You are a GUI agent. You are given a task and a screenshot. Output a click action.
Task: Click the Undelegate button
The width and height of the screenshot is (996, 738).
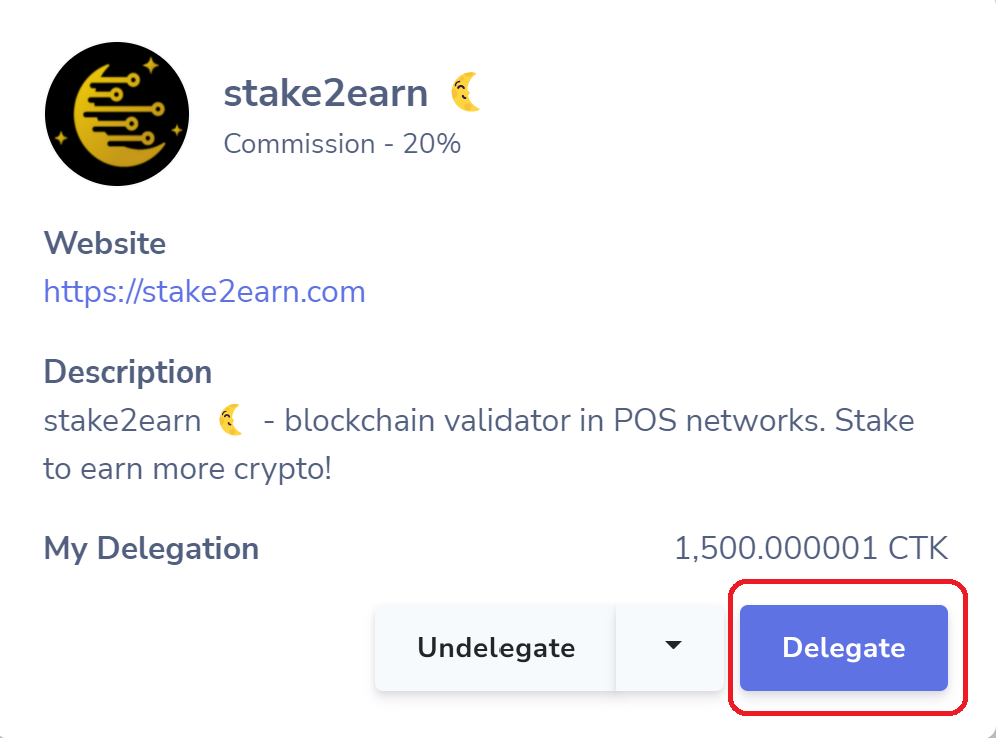click(x=495, y=647)
